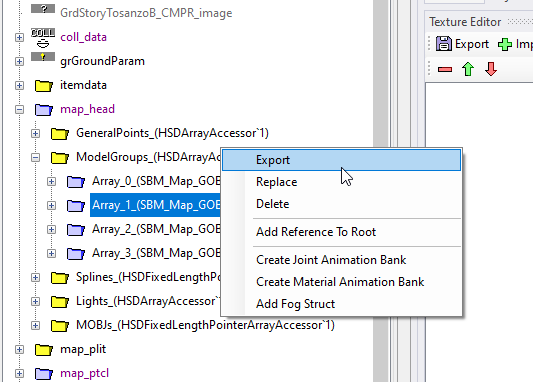Screen dimensions: 533x382
Task: Choose Delete from the context menu
Action: pyautogui.click(x=341, y=204)
